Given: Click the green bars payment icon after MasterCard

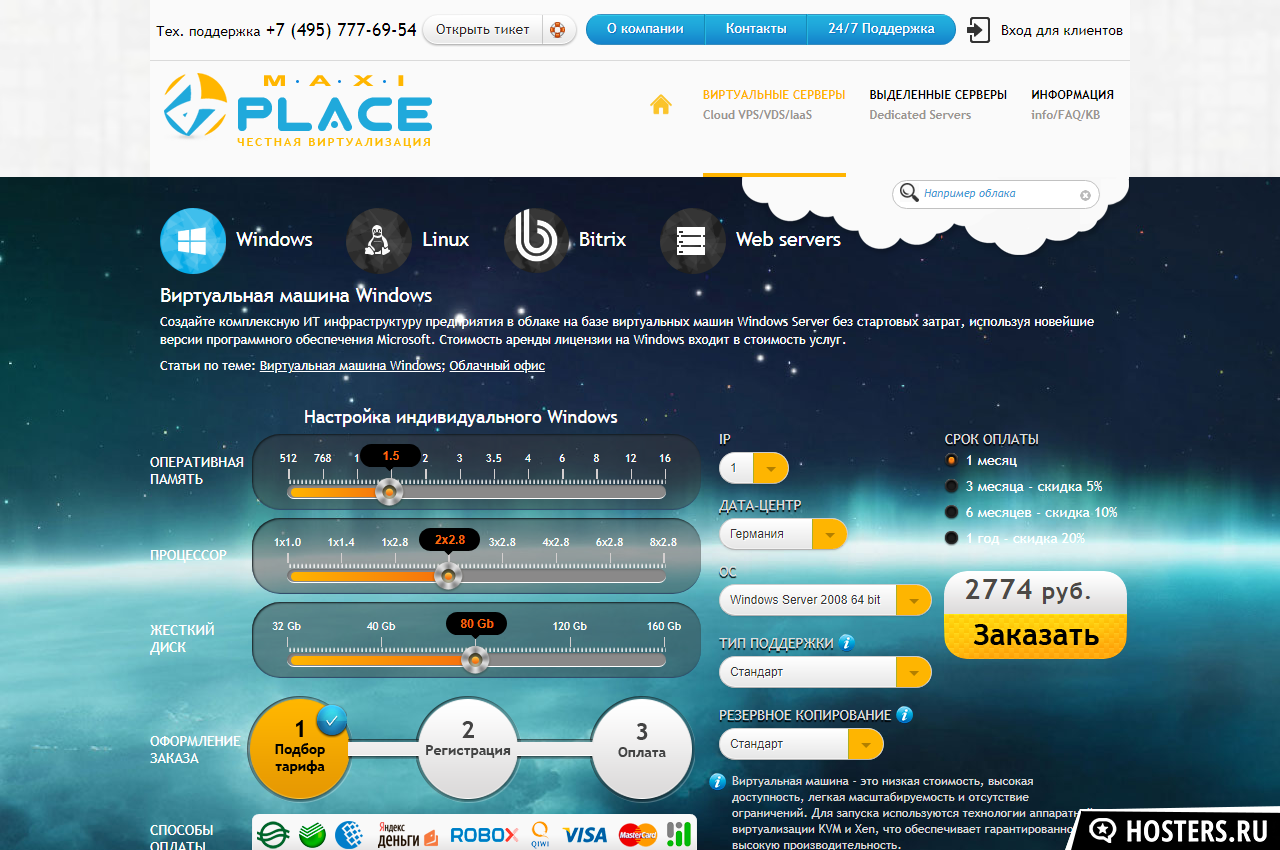Looking at the screenshot, I should pos(679,834).
